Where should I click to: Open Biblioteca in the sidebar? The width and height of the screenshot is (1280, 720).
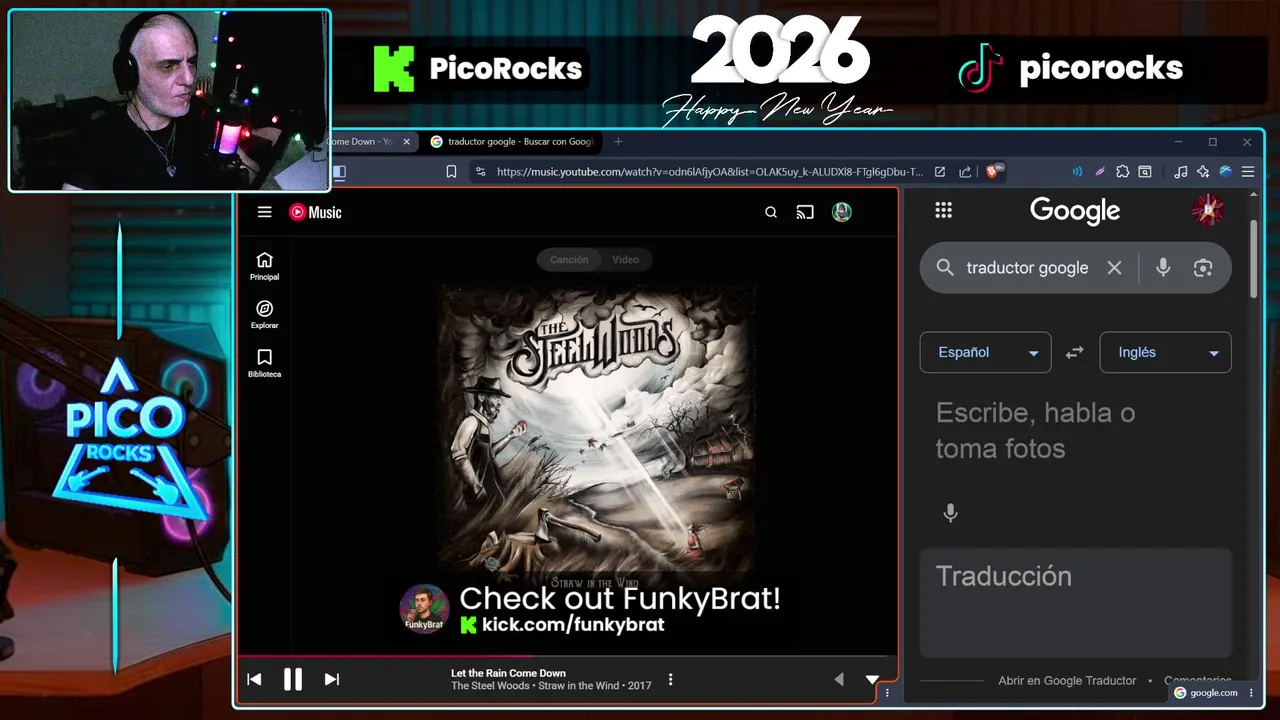pos(265,363)
